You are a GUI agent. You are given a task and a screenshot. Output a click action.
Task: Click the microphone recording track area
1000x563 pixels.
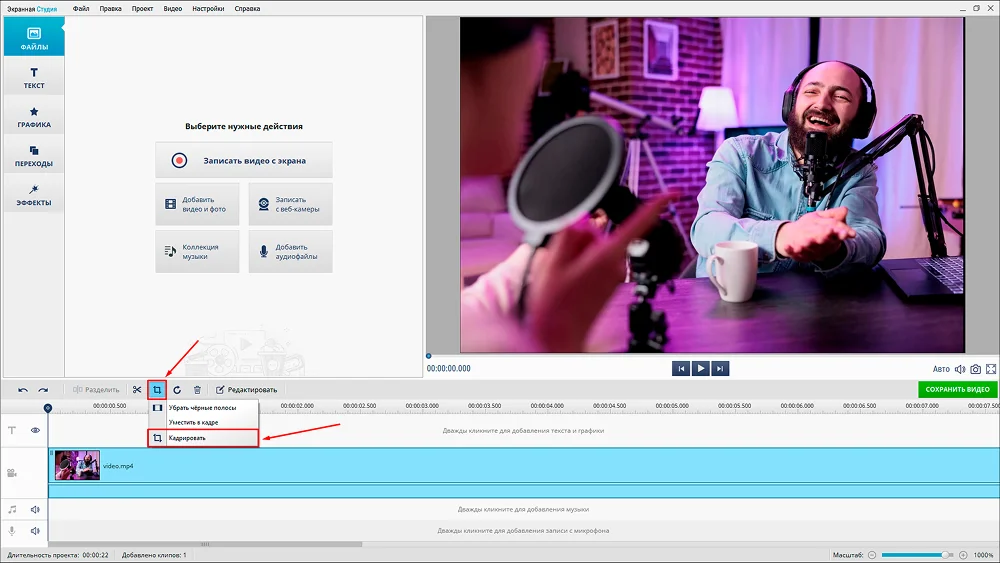pos(524,530)
